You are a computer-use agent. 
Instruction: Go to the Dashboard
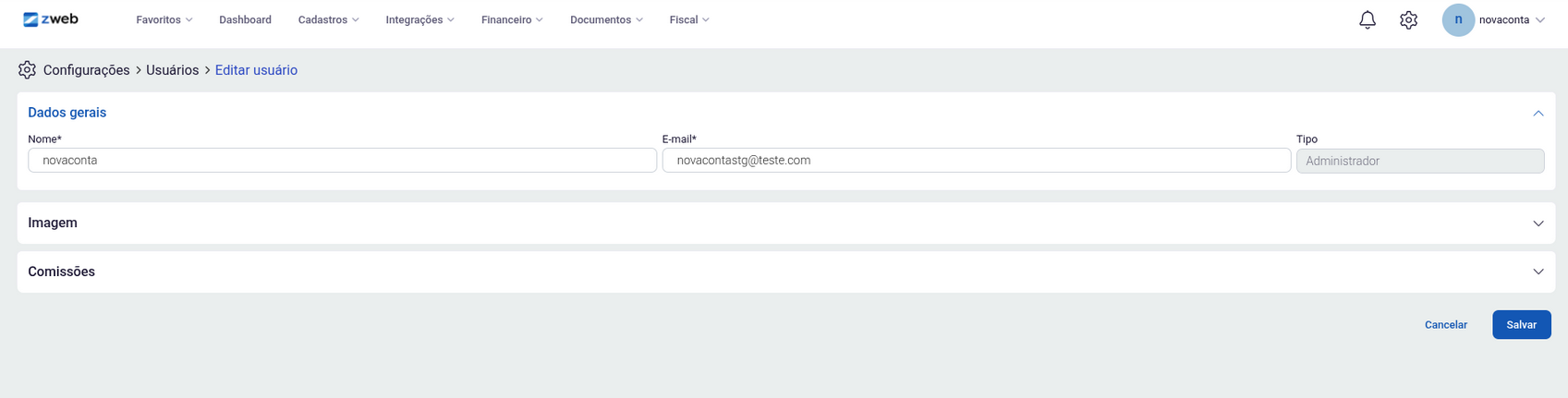coord(245,19)
